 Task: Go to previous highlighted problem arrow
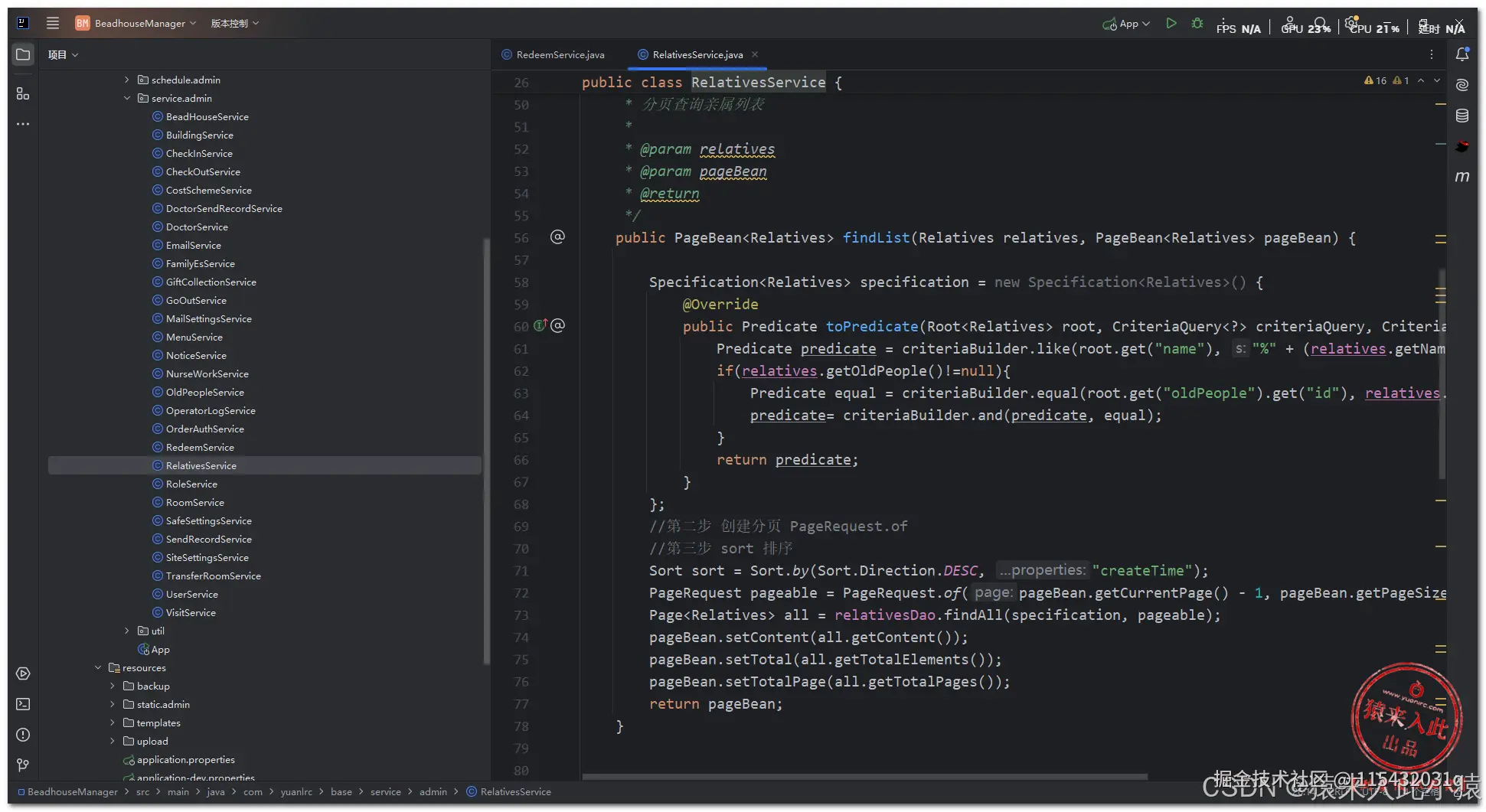(x=1421, y=80)
